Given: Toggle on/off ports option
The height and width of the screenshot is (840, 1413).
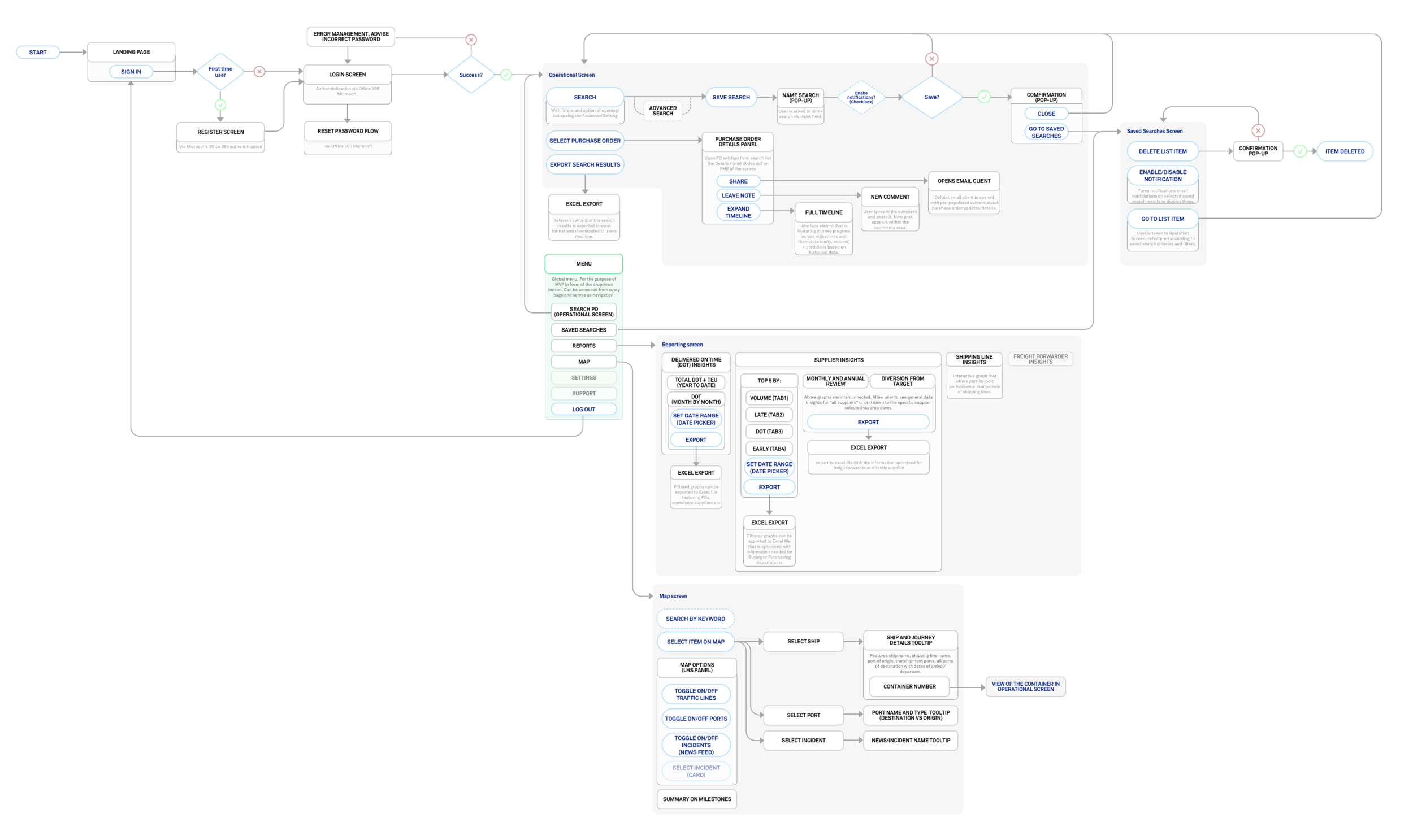Looking at the screenshot, I should click(695, 719).
